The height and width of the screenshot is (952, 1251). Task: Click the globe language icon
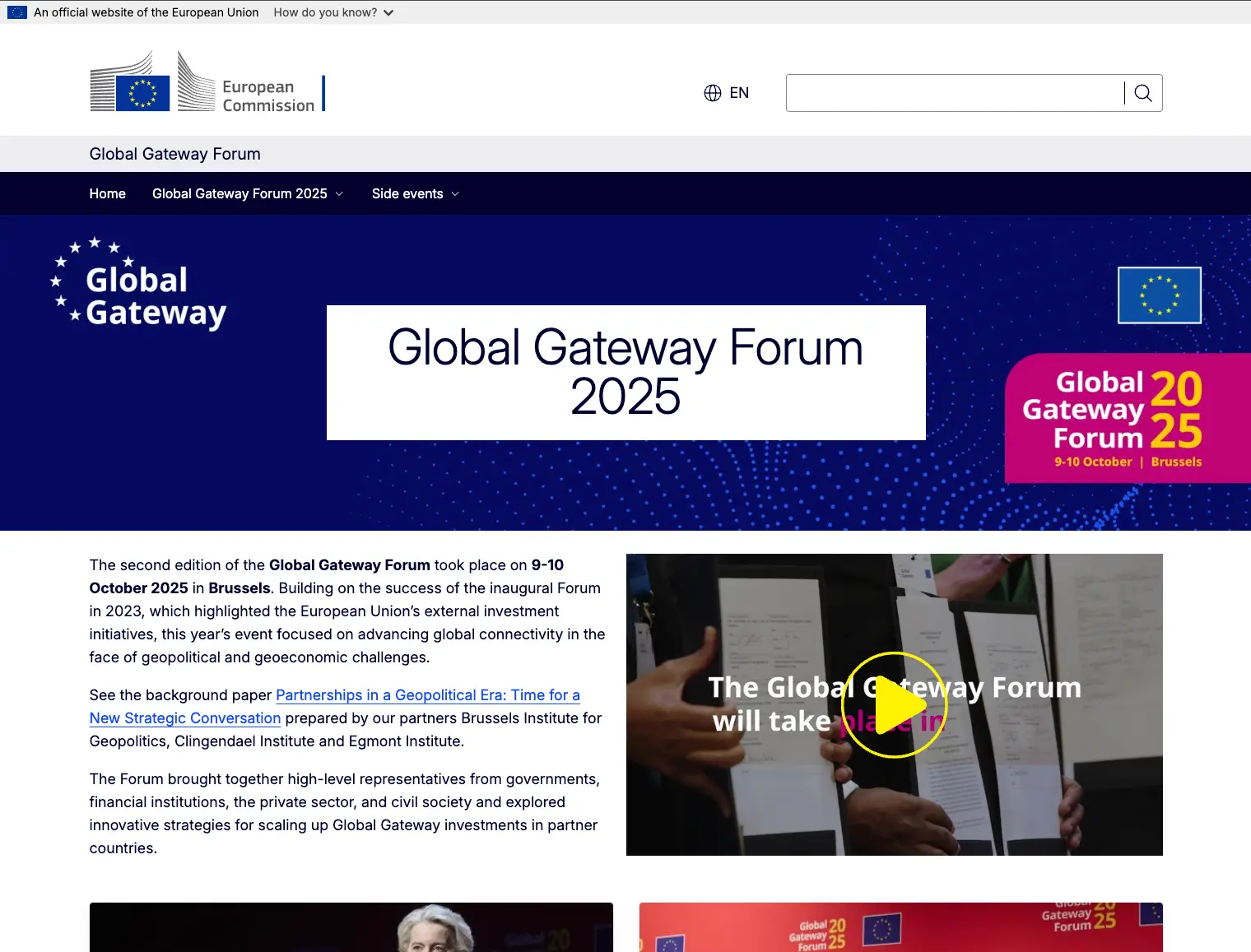point(713,93)
